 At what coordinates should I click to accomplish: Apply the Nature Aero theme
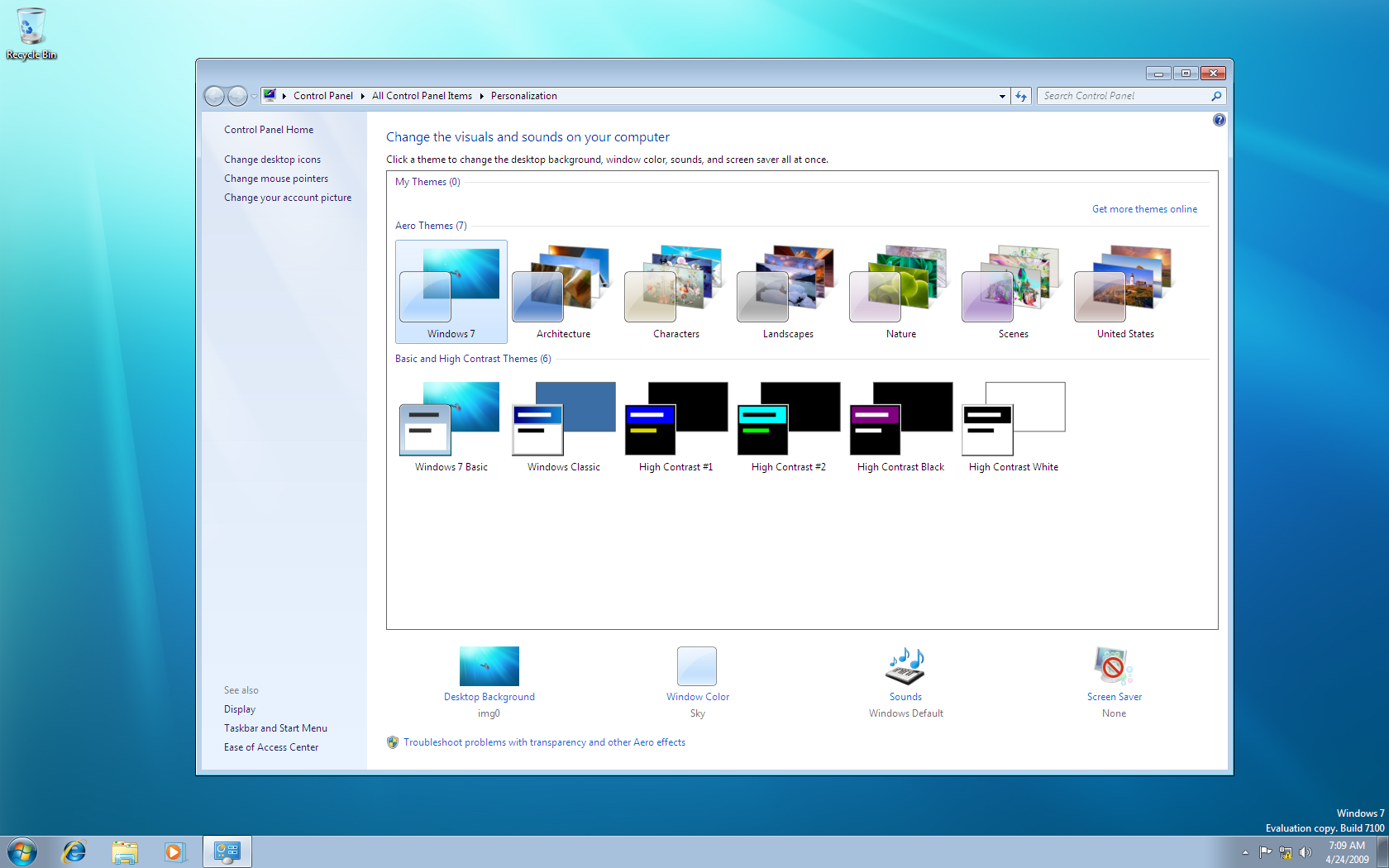point(900,289)
